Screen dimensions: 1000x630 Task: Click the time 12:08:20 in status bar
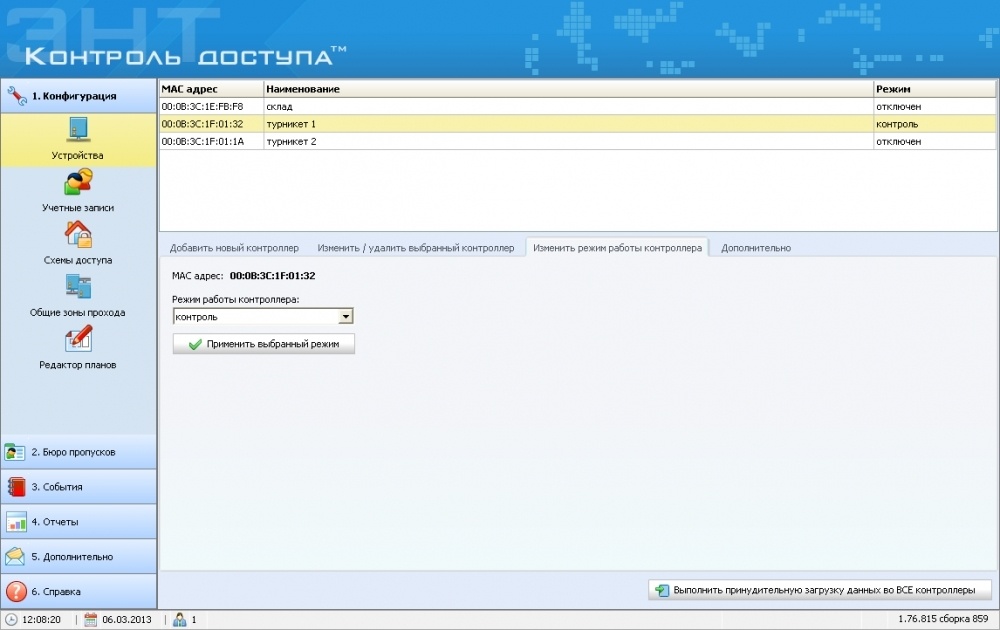click(41, 619)
